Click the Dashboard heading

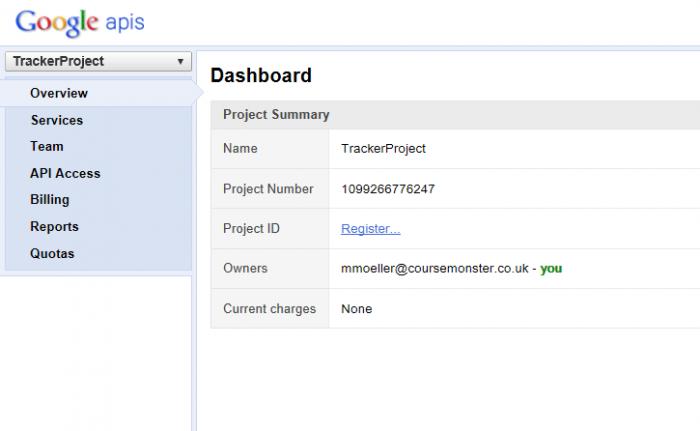pos(261,75)
